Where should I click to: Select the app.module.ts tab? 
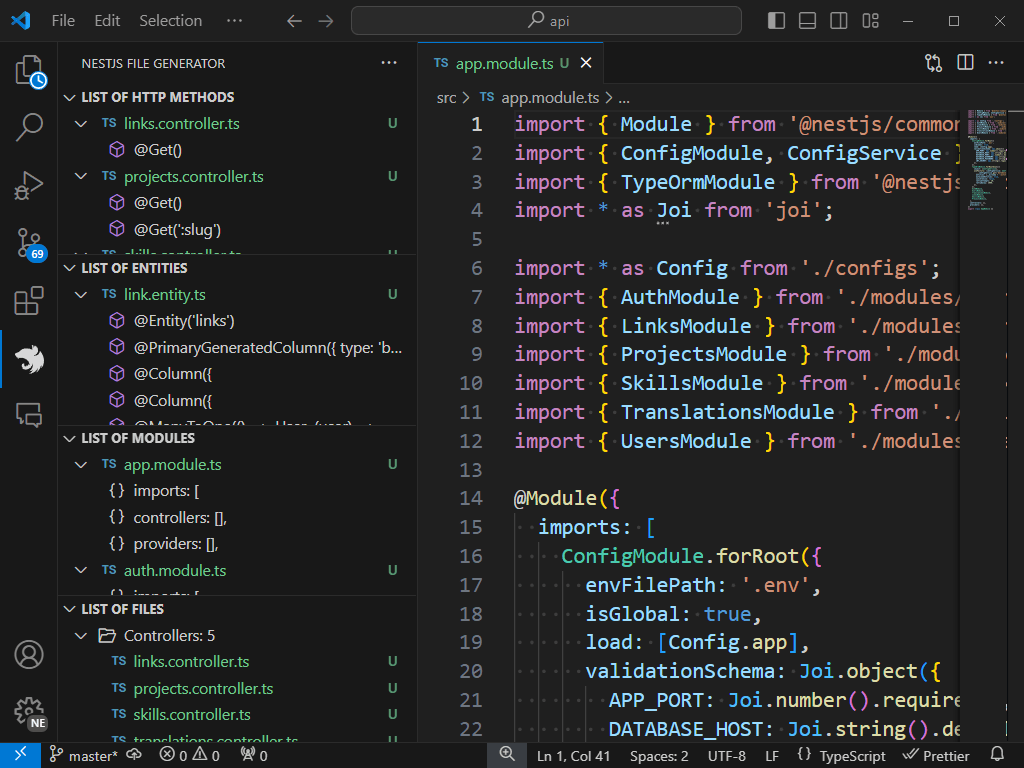tap(503, 62)
